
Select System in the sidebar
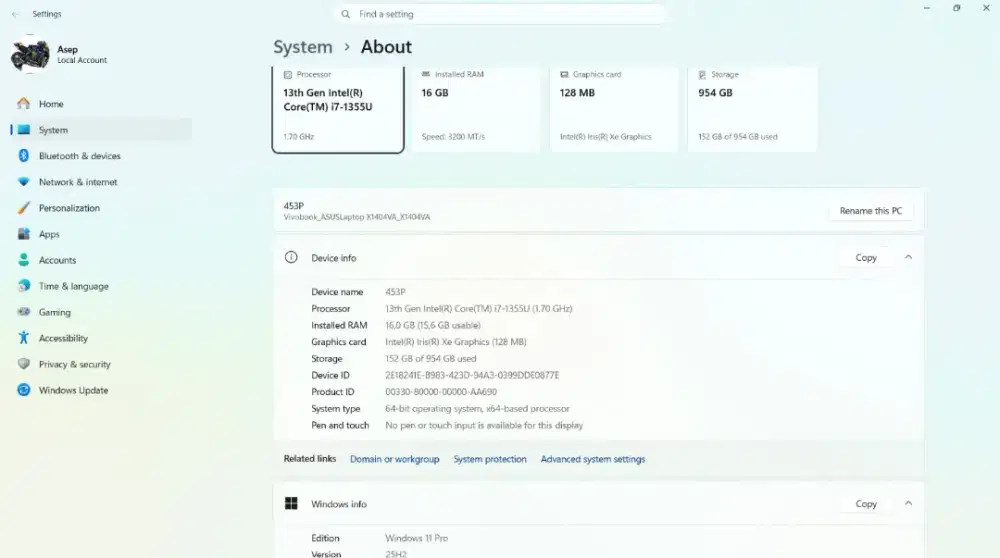pos(101,129)
